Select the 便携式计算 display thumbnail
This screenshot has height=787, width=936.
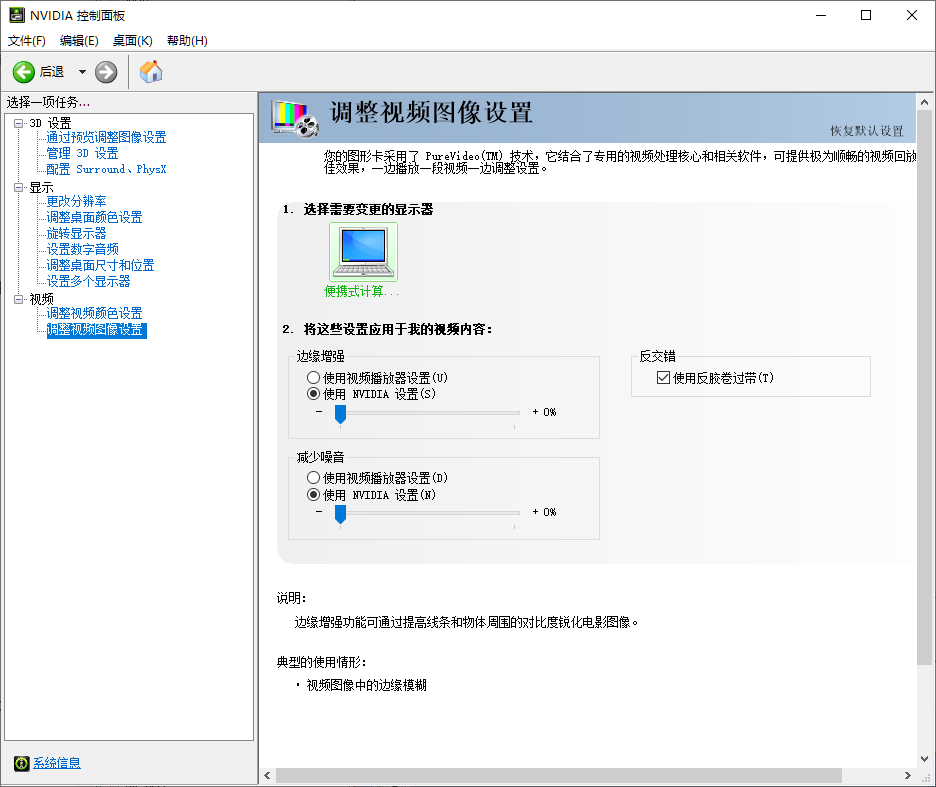click(363, 252)
